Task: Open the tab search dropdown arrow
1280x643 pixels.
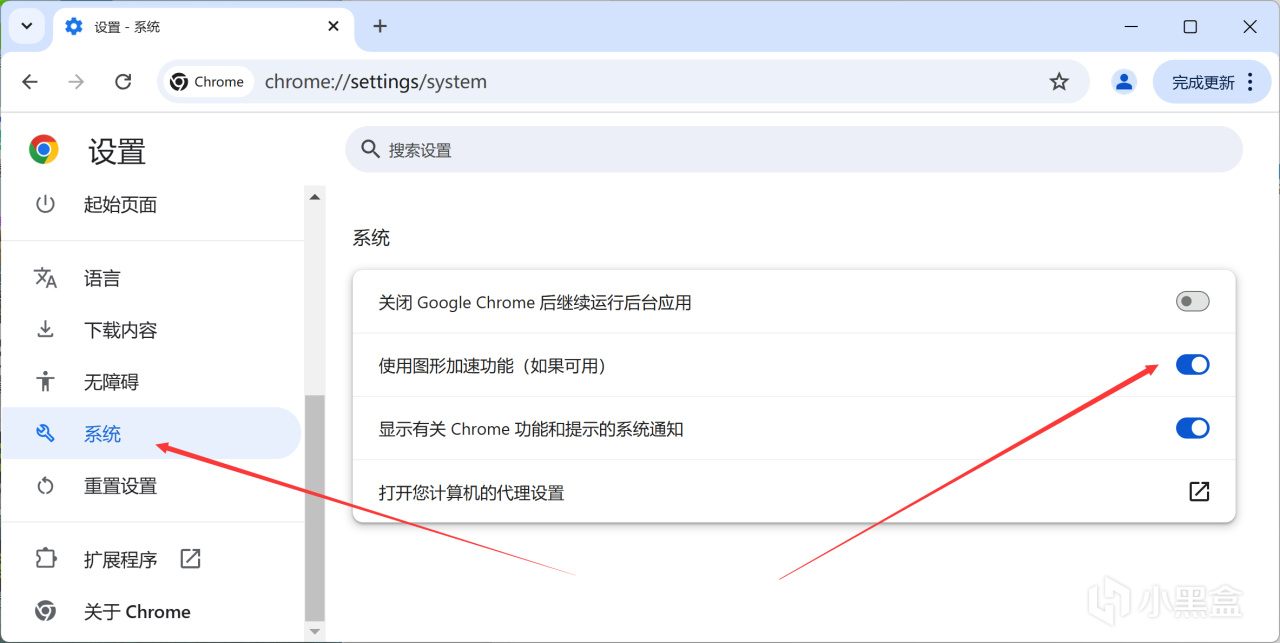Action: pos(27,26)
